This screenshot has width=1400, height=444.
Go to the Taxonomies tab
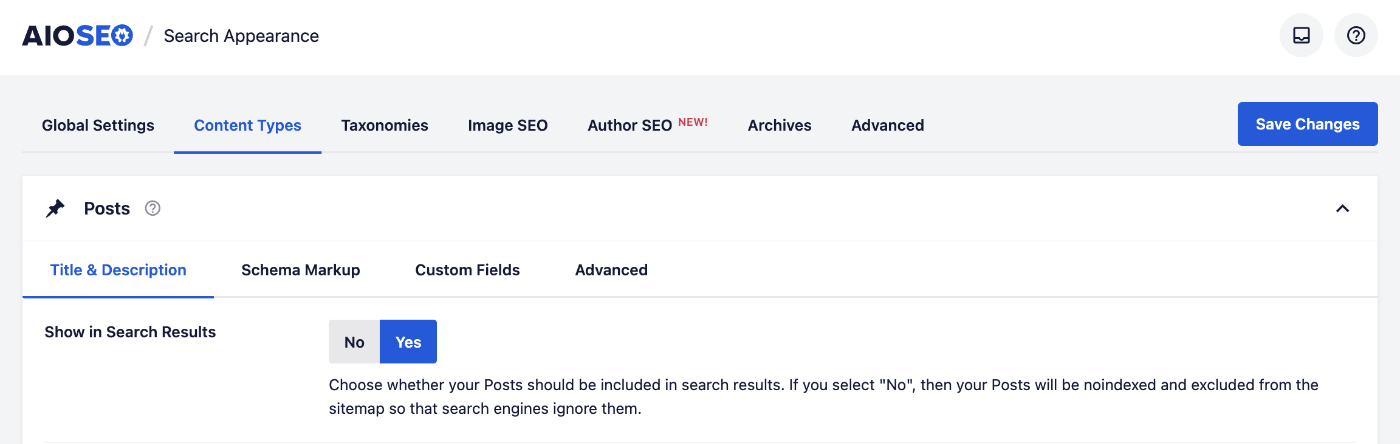(385, 126)
